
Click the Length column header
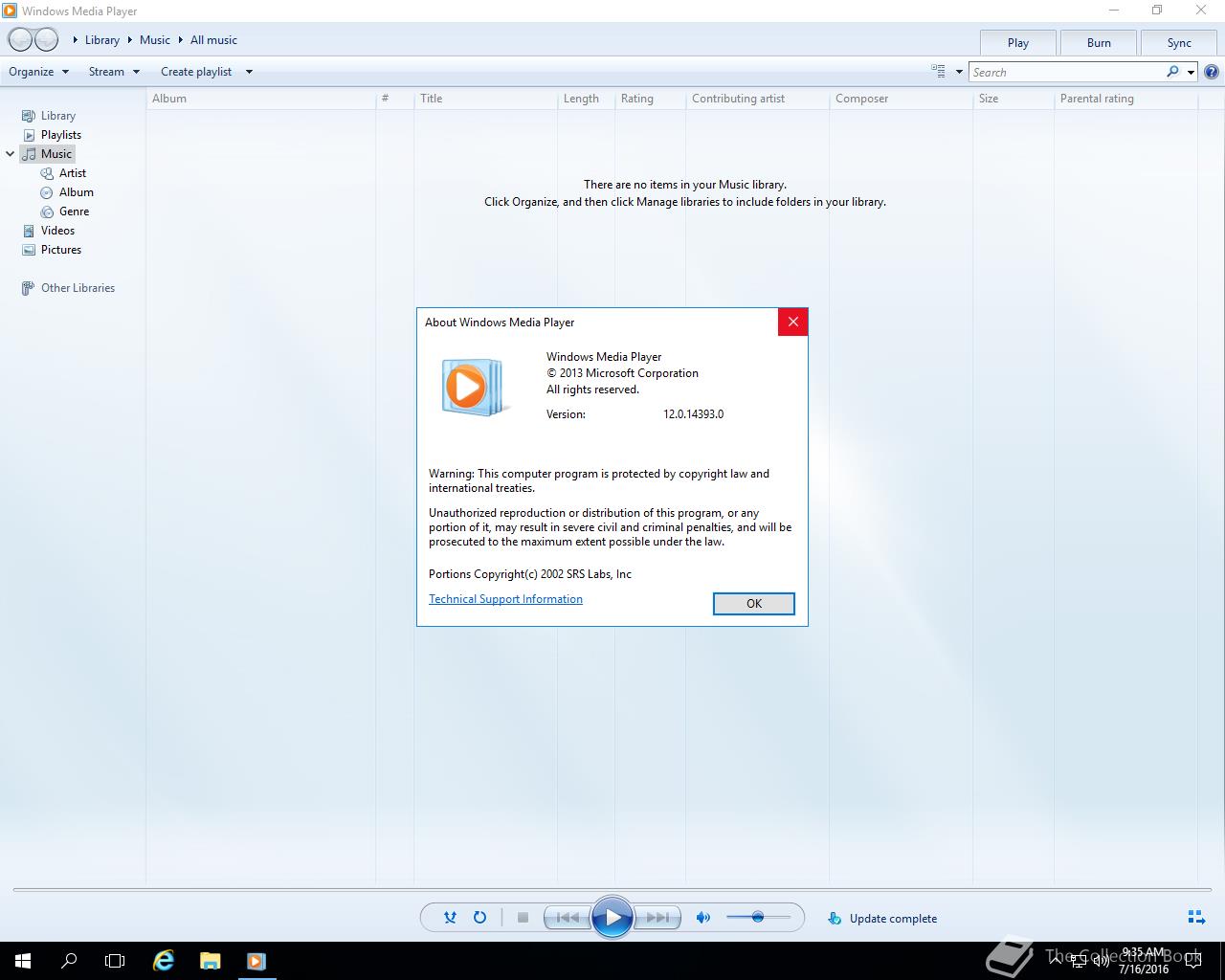[586, 99]
